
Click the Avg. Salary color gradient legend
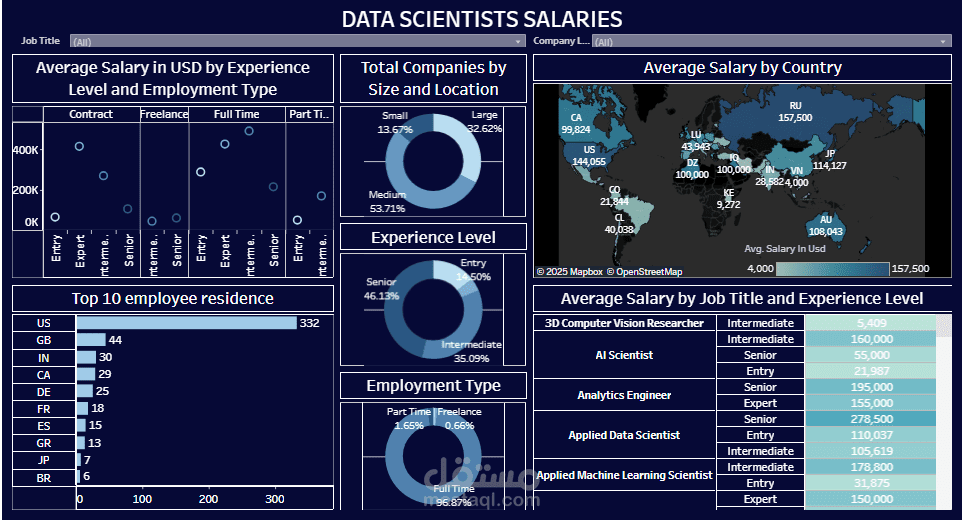[832, 269]
